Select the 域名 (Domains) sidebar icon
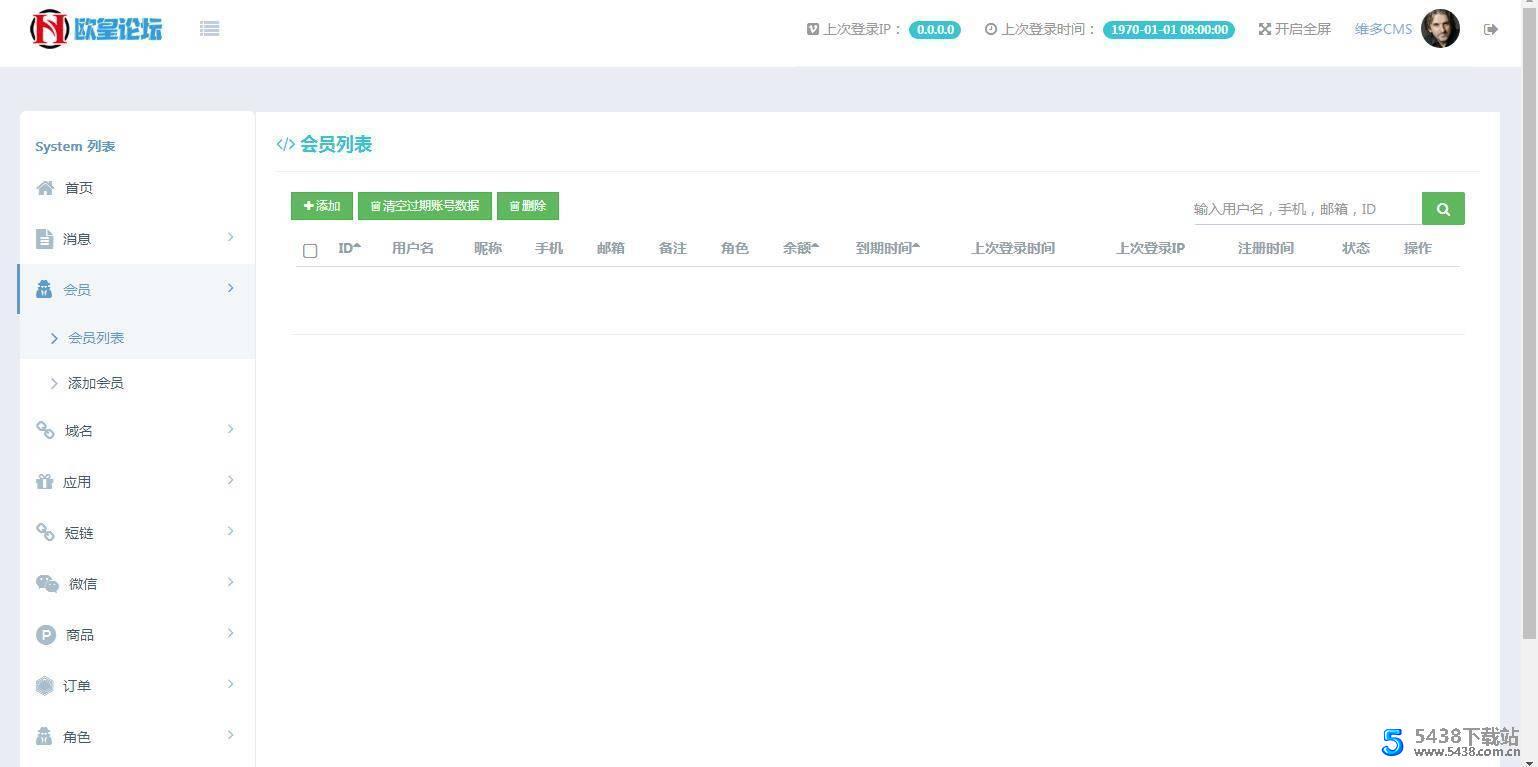 (45, 430)
